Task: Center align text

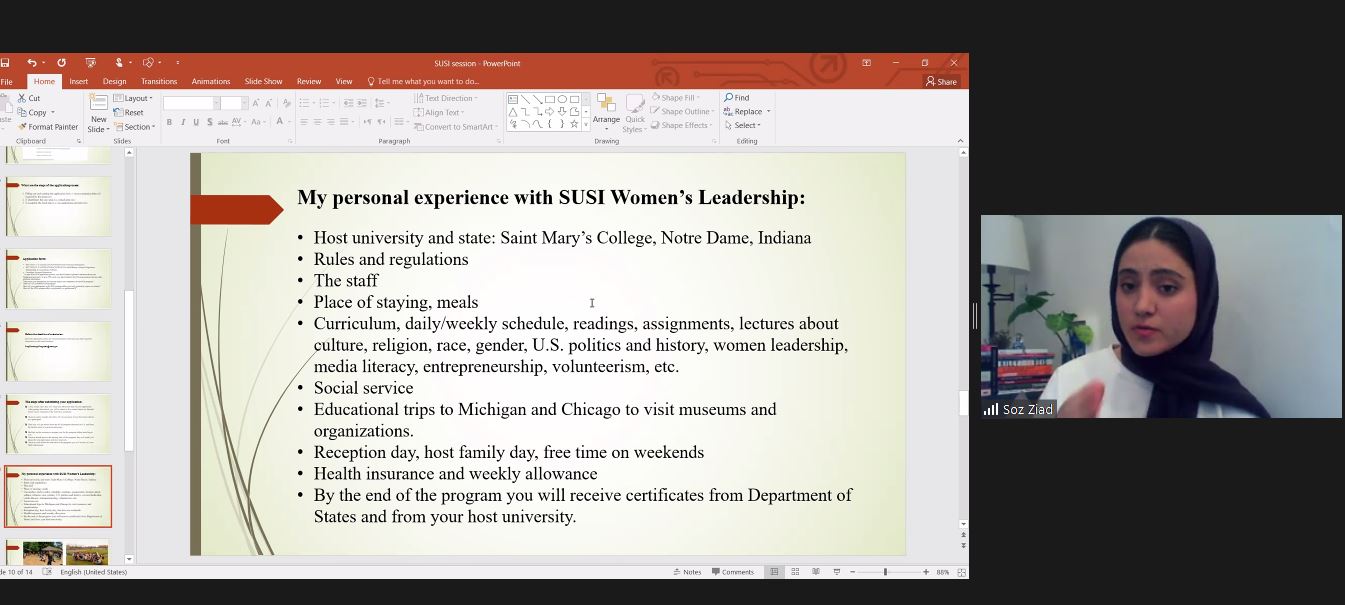Action: [318, 122]
